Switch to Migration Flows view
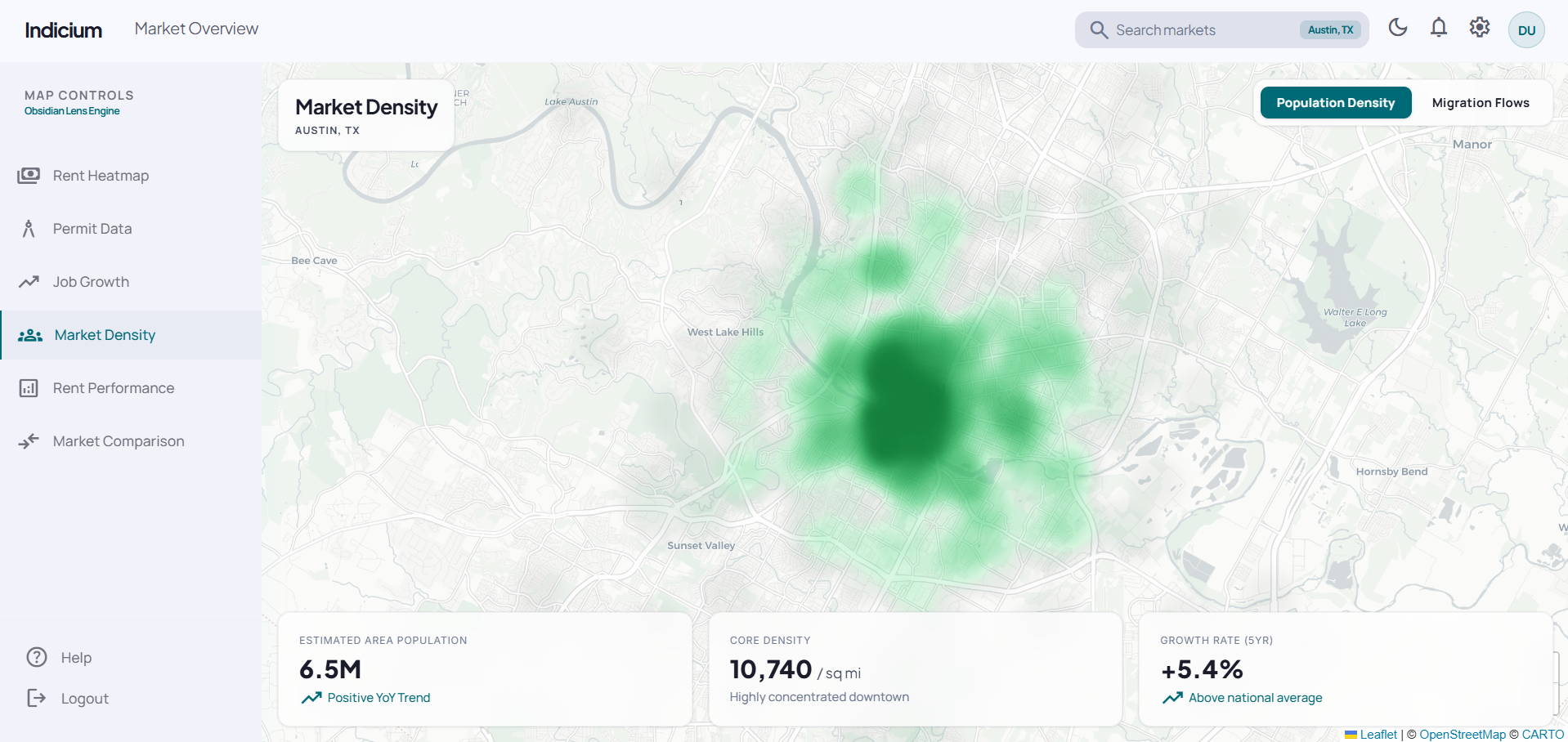The image size is (1568, 742). [x=1481, y=103]
